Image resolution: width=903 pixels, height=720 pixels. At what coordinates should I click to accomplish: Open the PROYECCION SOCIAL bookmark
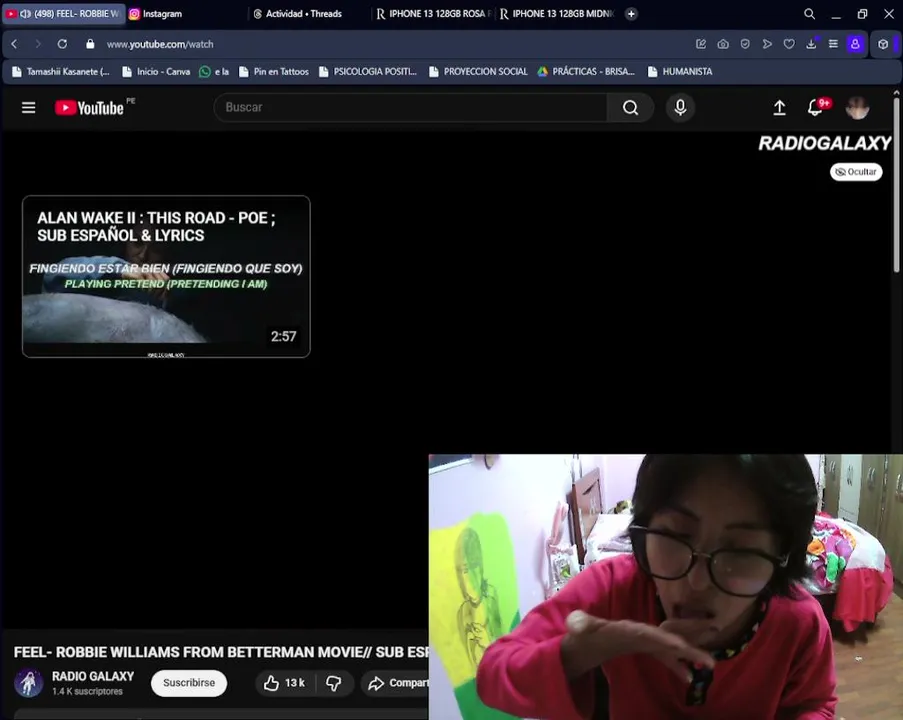click(479, 71)
